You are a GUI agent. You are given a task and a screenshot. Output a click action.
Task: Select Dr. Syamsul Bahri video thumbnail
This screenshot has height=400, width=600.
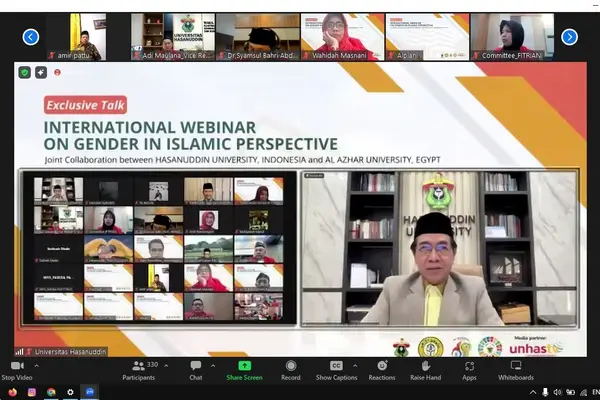coord(258,37)
